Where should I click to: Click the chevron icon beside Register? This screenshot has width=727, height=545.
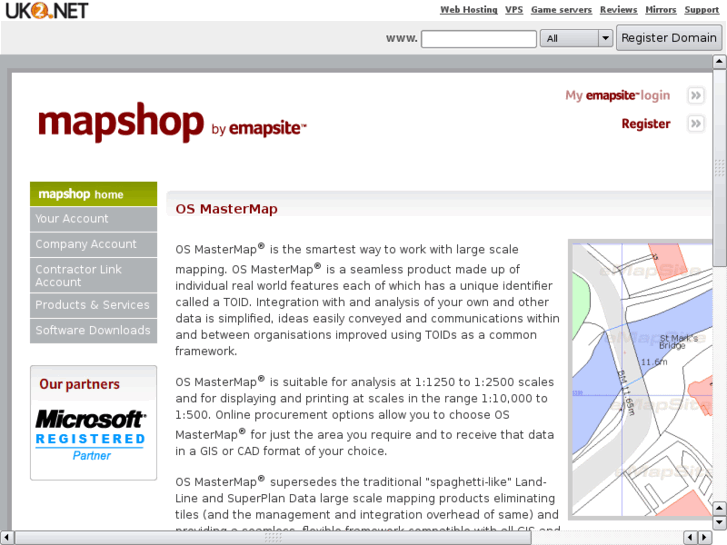[695, 124]
